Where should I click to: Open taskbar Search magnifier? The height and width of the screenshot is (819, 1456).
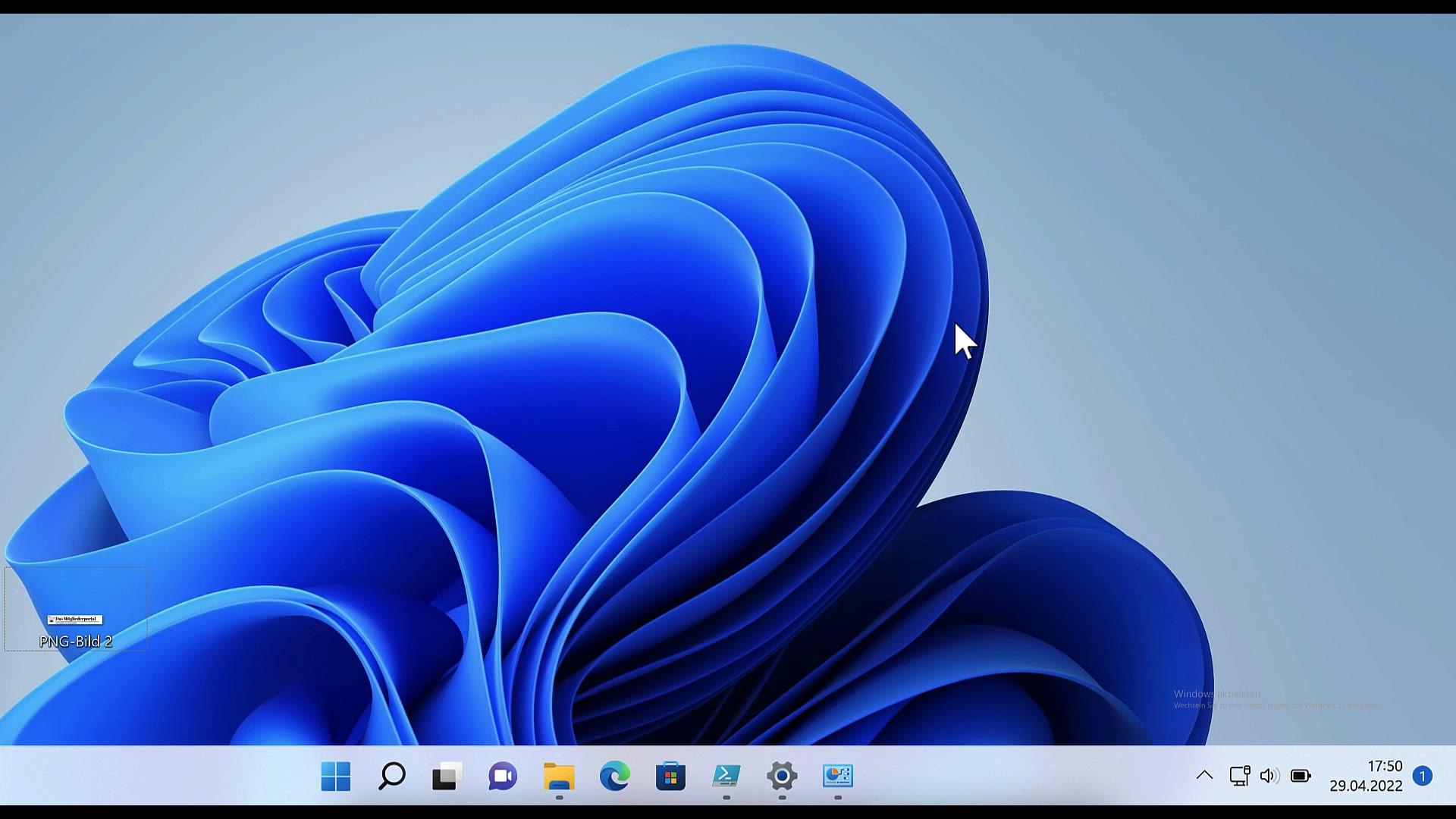391,776
